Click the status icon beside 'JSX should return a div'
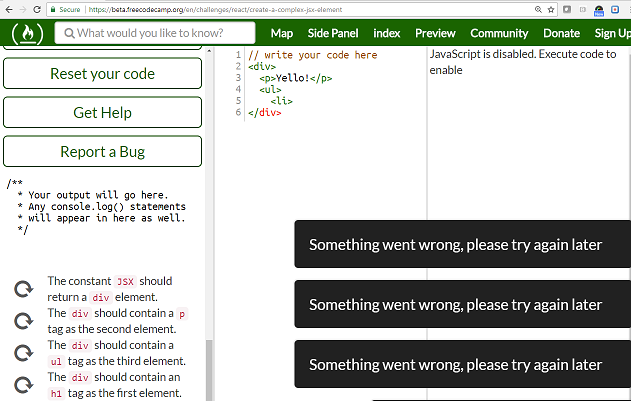The height and width of the screenshot is (401, 631). tap(23, 289)
